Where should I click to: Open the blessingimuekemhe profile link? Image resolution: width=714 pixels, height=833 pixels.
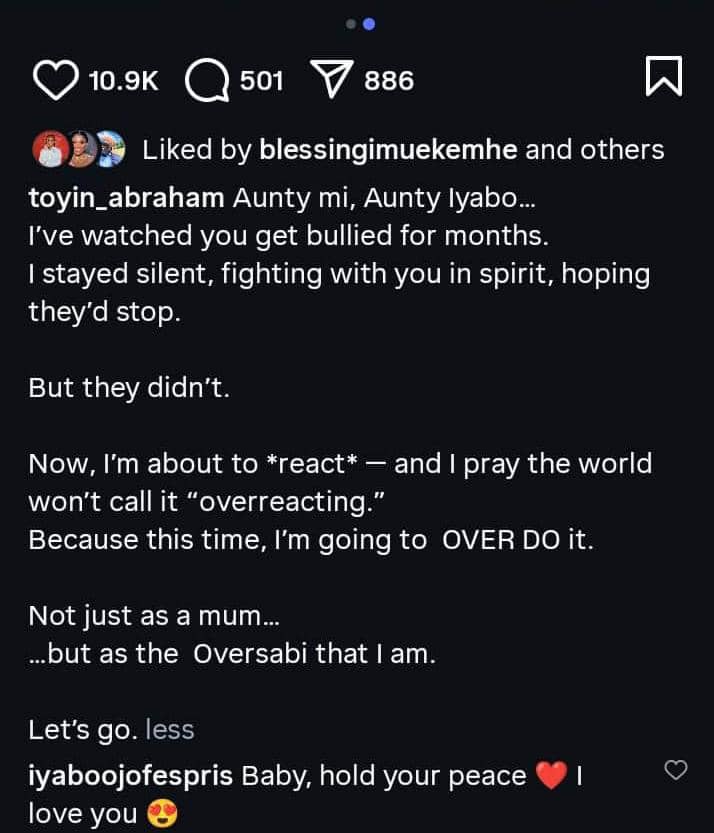(388, 150)
